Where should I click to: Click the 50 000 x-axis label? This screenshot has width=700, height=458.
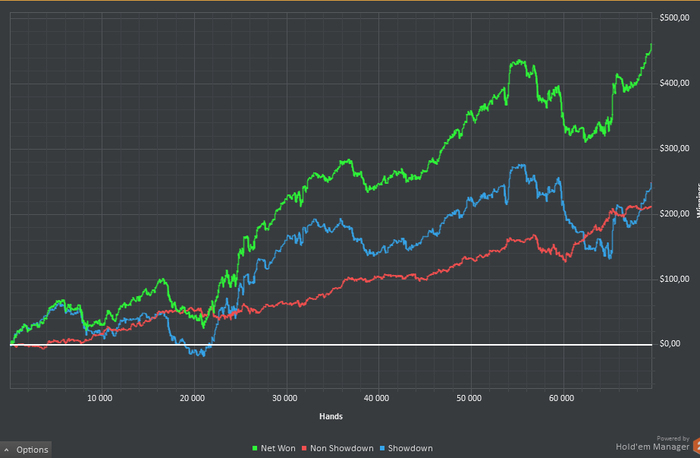[469, 398]
